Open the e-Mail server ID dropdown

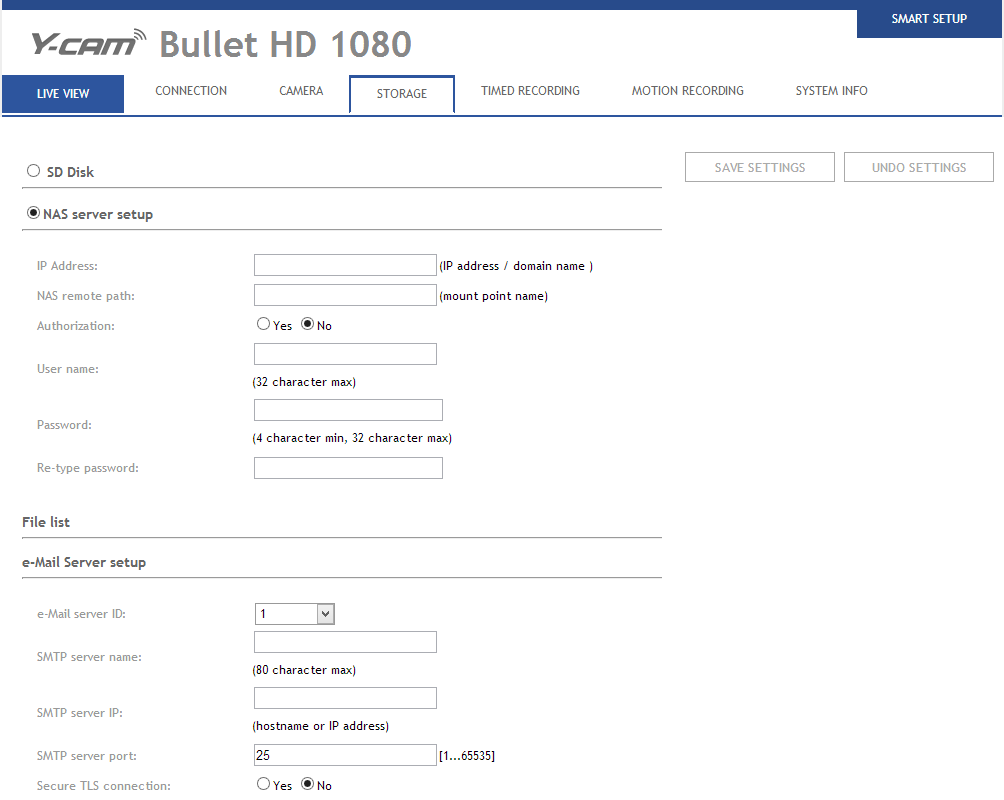(295, 614)
